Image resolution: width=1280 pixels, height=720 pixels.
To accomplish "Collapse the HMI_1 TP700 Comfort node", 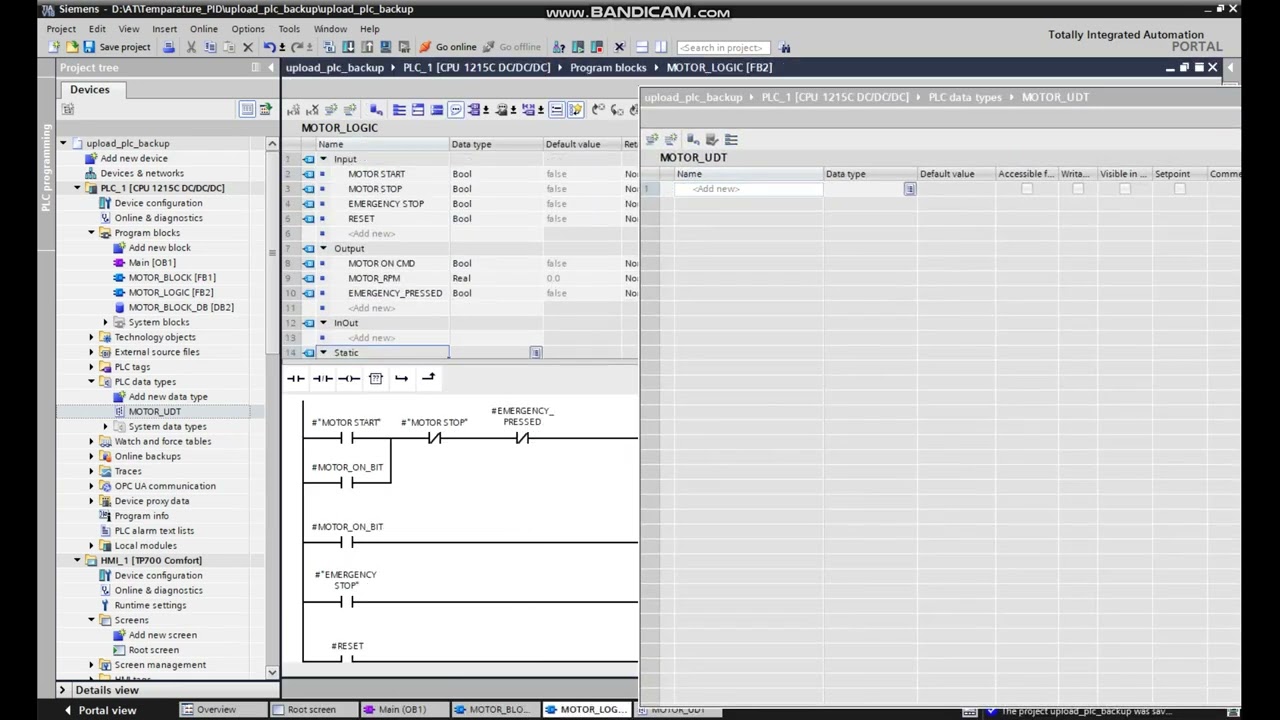I will (78, 560).
